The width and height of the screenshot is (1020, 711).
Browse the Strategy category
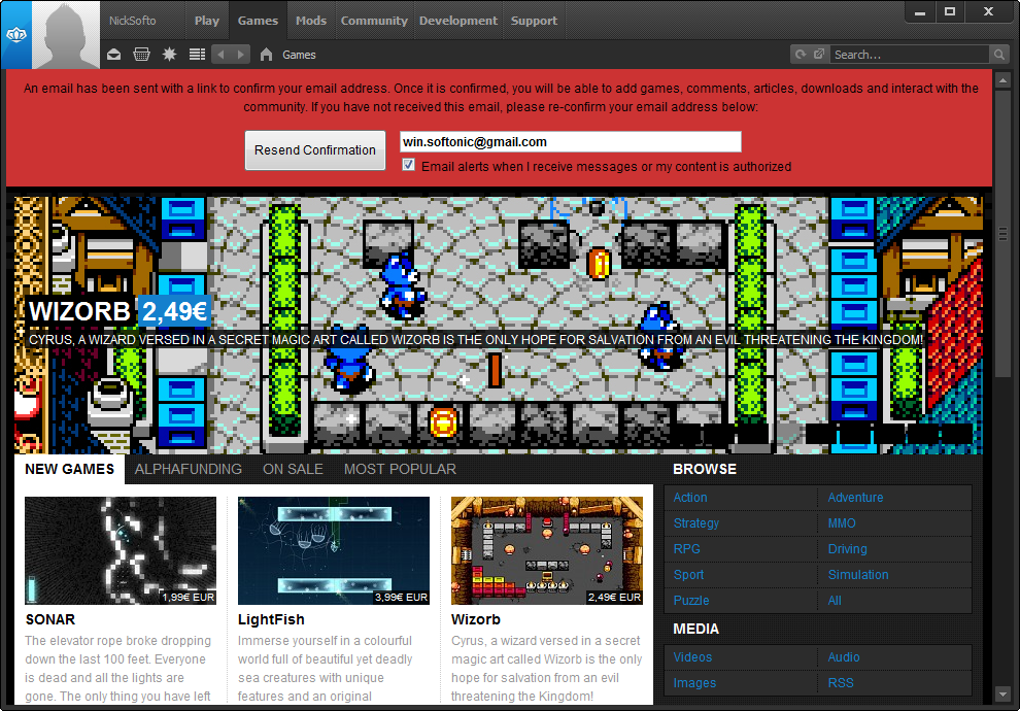click(696, 523)
